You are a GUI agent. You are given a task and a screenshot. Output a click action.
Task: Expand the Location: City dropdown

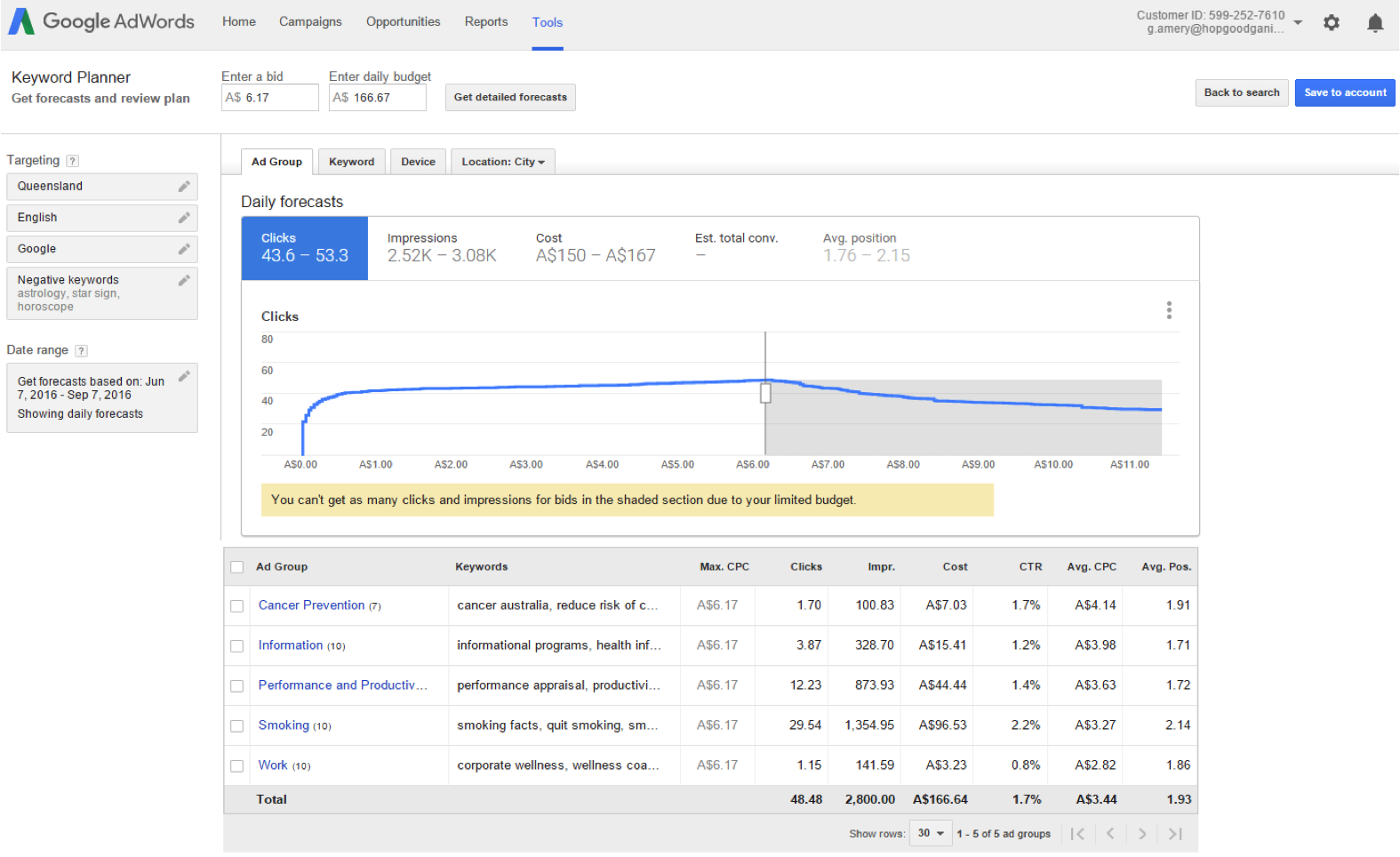coord(503,162)
